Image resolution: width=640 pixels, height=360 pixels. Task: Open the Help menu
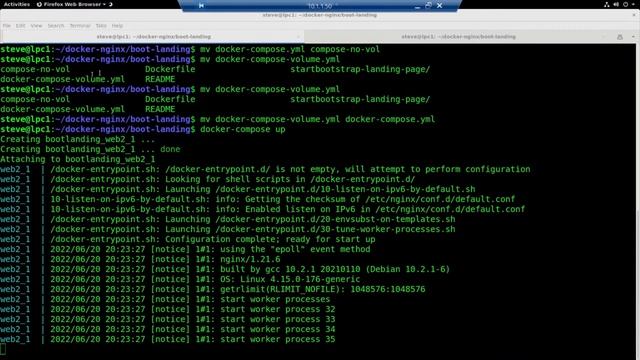[118, 26]
